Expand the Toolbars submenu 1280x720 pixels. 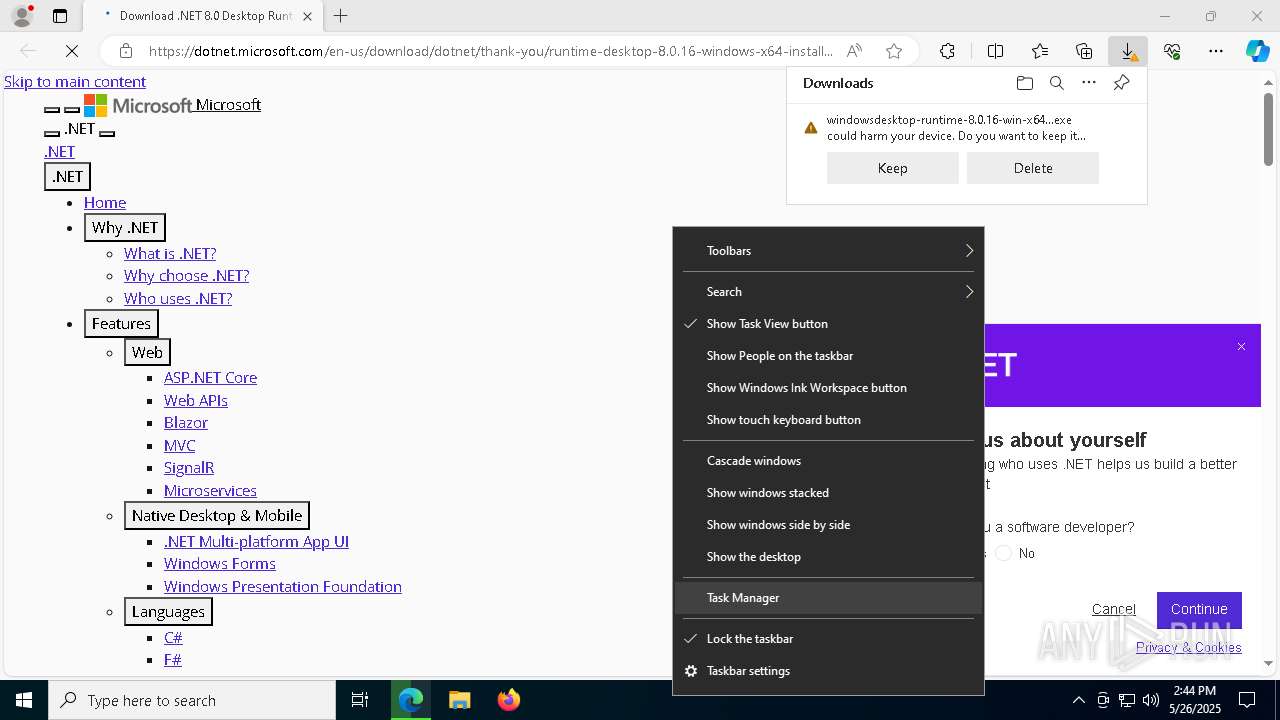coord(828,251)
